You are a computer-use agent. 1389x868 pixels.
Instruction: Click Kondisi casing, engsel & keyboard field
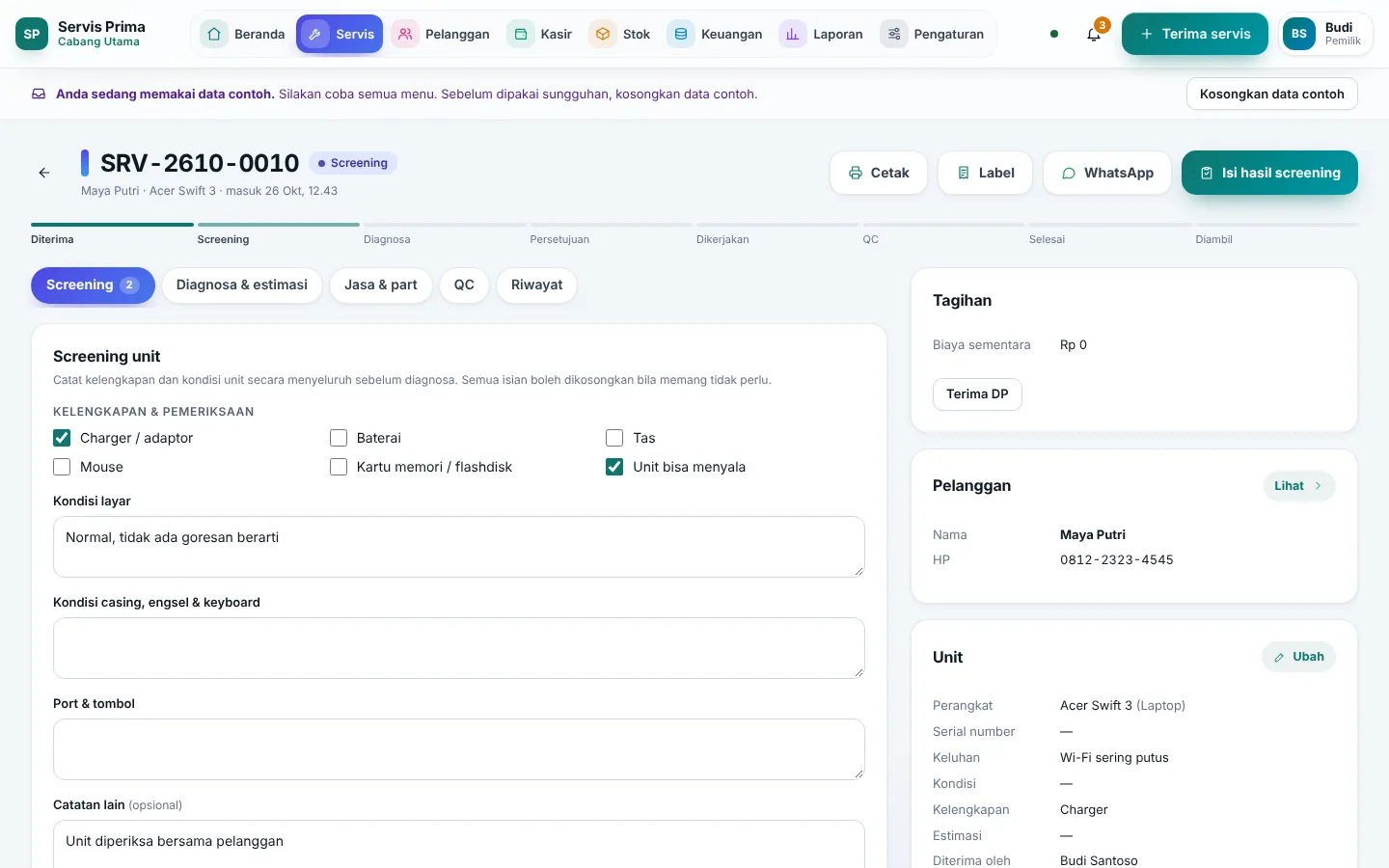(459, 648)
